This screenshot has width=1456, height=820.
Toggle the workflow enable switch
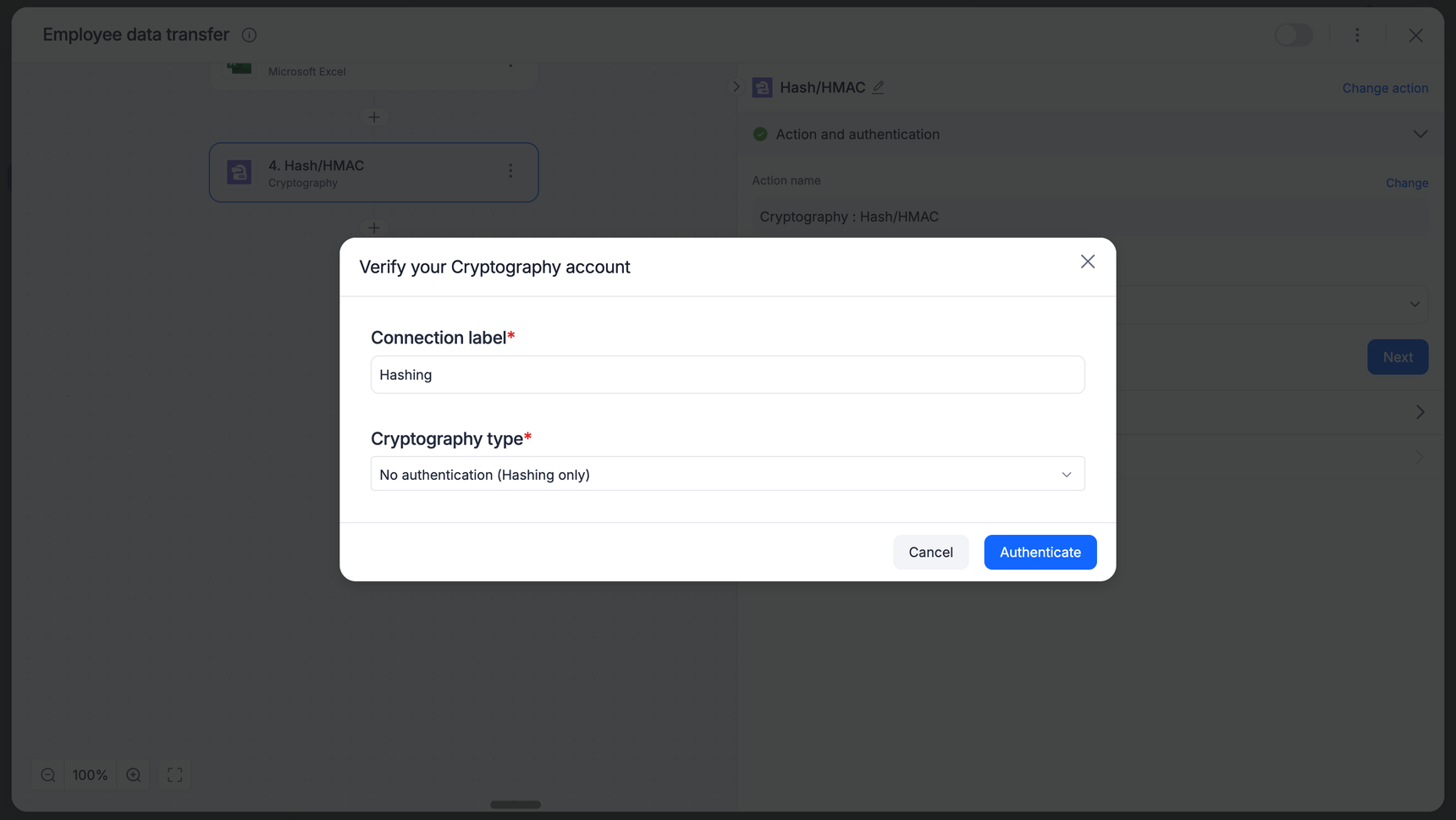(x=1293, y=36)
